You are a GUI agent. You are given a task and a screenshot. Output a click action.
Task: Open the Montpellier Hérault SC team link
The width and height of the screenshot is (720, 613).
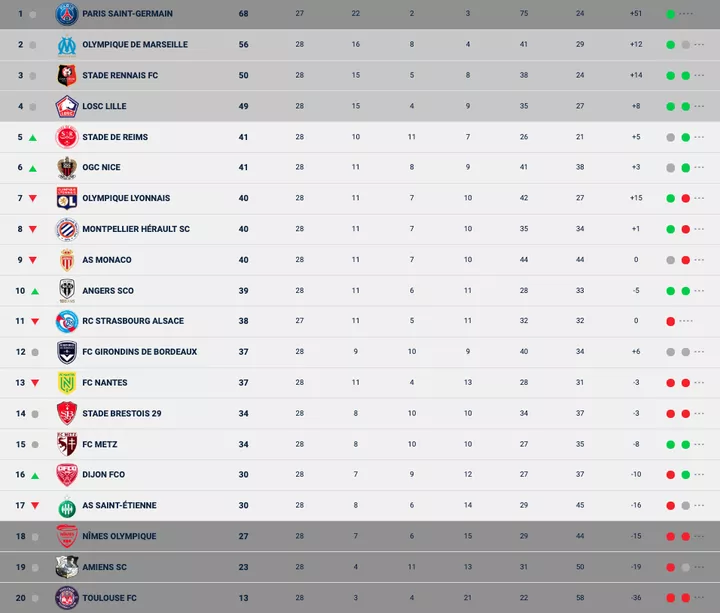(x=136, y=229)
